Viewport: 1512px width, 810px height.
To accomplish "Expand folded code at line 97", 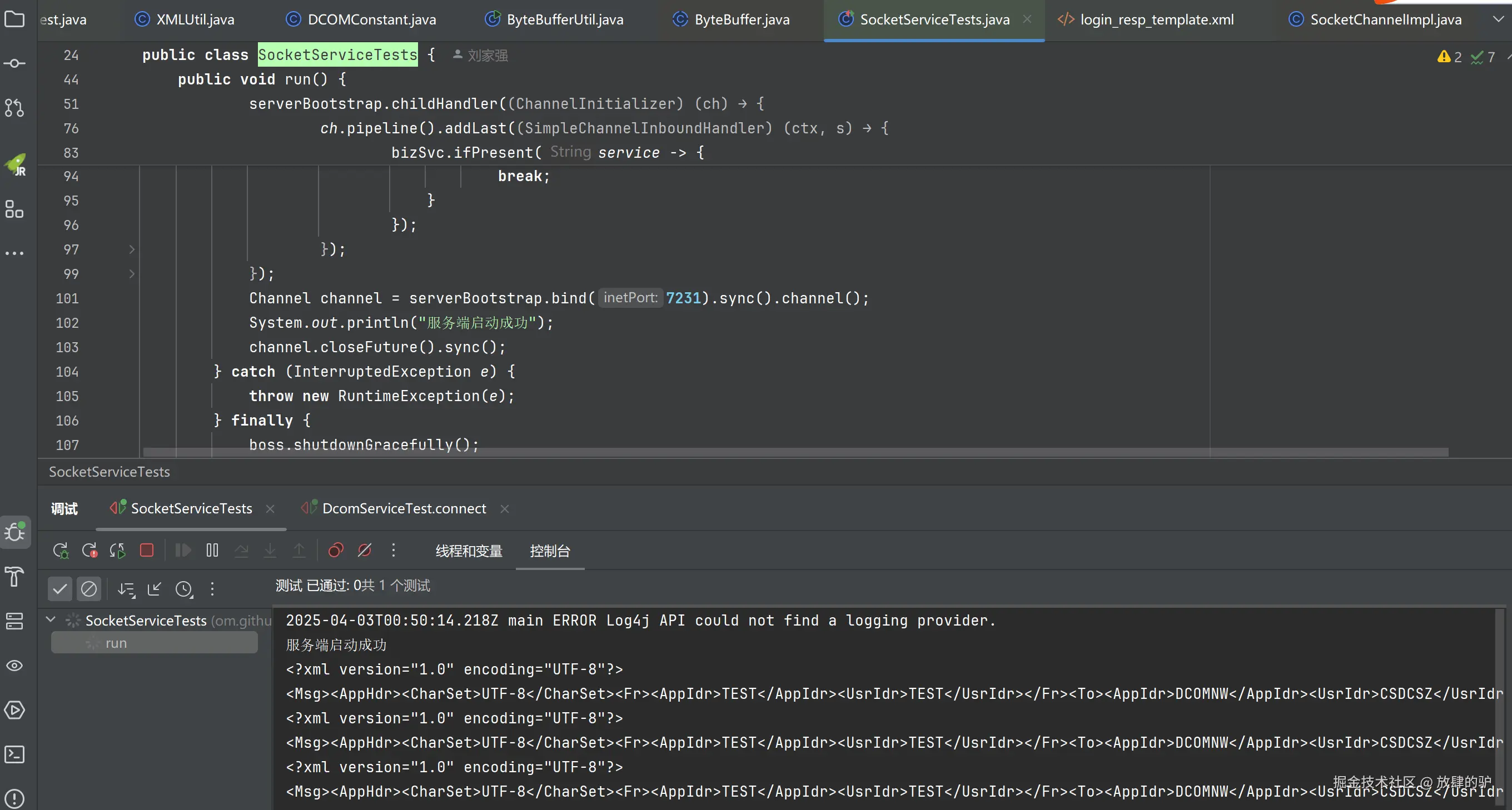I will 132,250.
